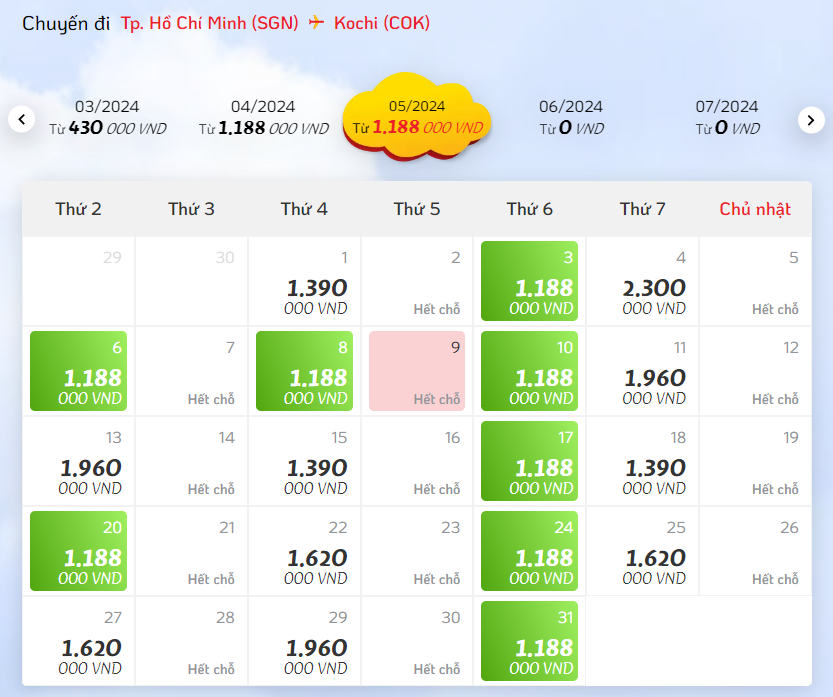833x697 pixels.
Task: Click sold-out cell May 5
Action: (755, 281)
